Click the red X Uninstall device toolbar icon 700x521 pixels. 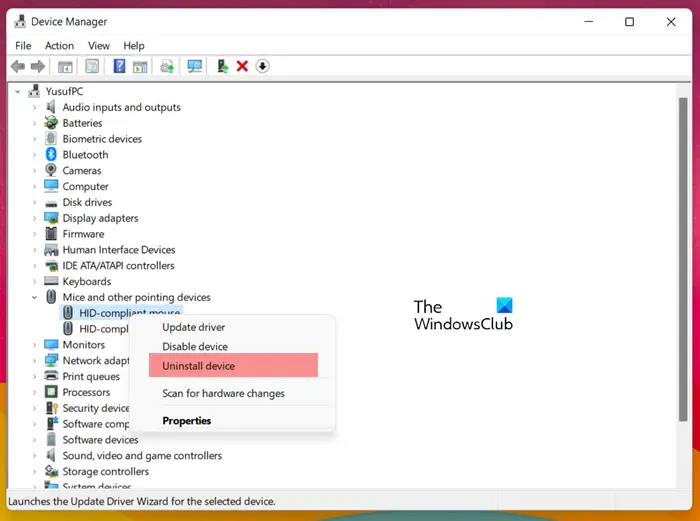click(x=242, y=67)
